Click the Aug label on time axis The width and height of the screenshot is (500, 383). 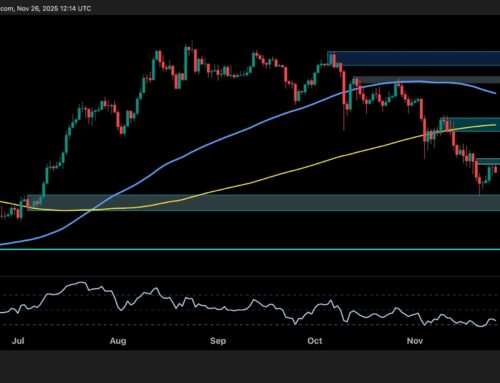tap(118, 341)
